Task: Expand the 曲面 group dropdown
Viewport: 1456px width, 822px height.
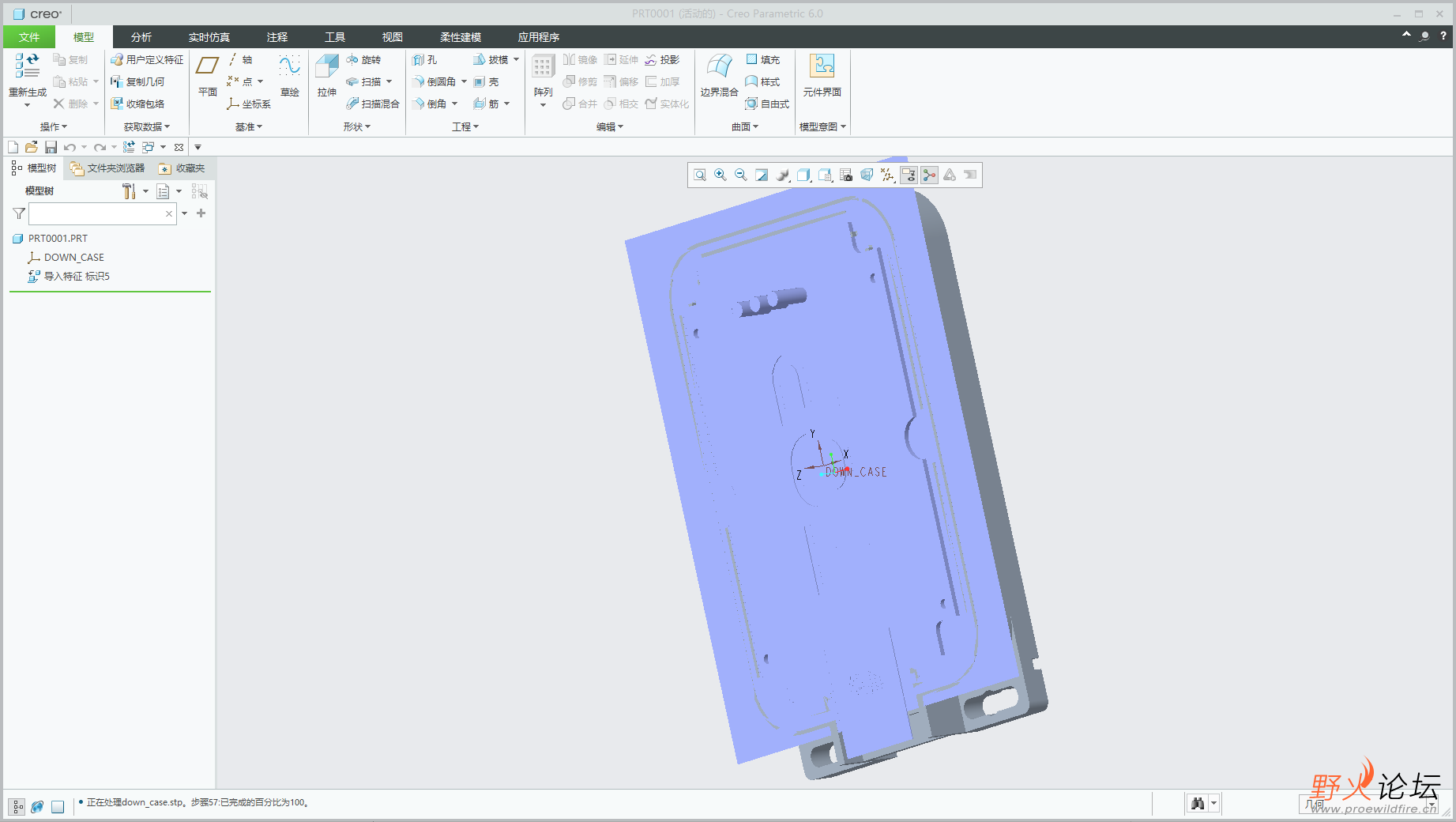Action: pyautogui.click(x=745, y=127)
